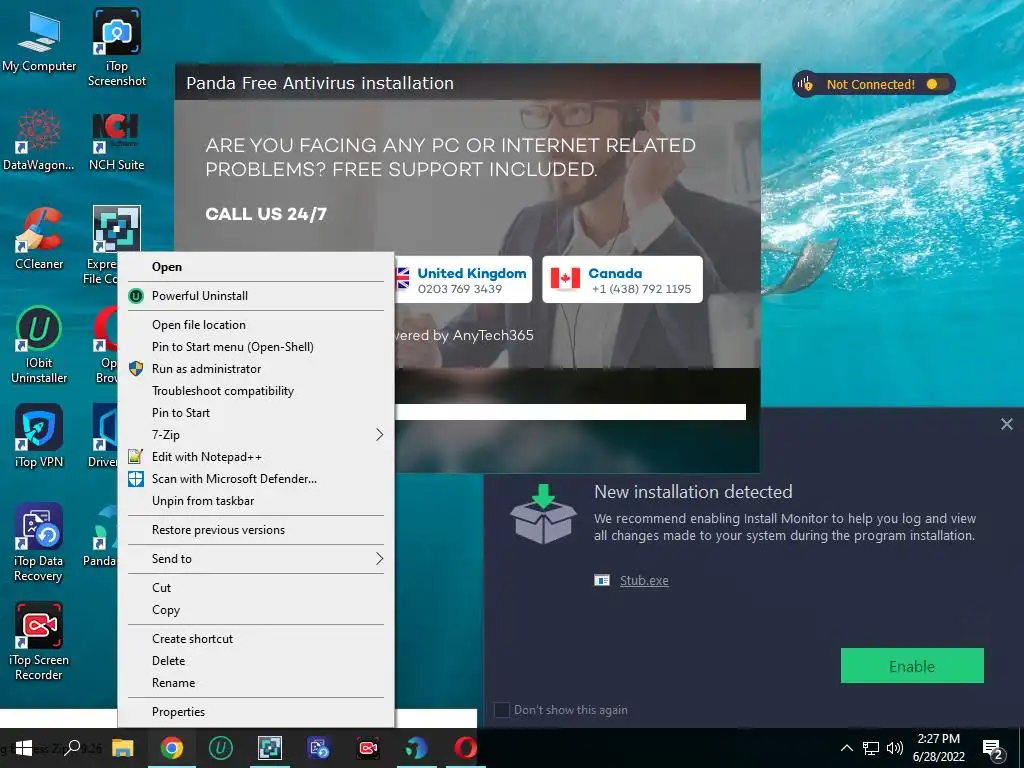Open File Explorer from taskbar
This screenshot has height=768, width=1024.
[x=123, y=748]
